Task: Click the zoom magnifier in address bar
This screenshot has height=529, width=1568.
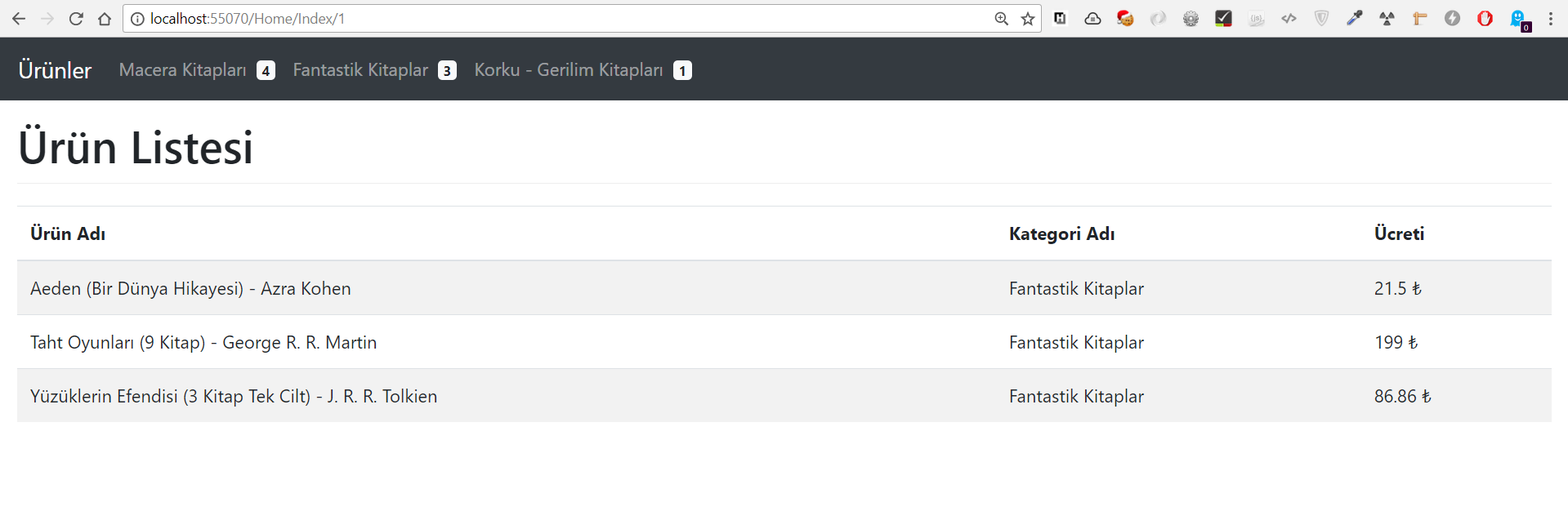Action: click(1002, 19)
